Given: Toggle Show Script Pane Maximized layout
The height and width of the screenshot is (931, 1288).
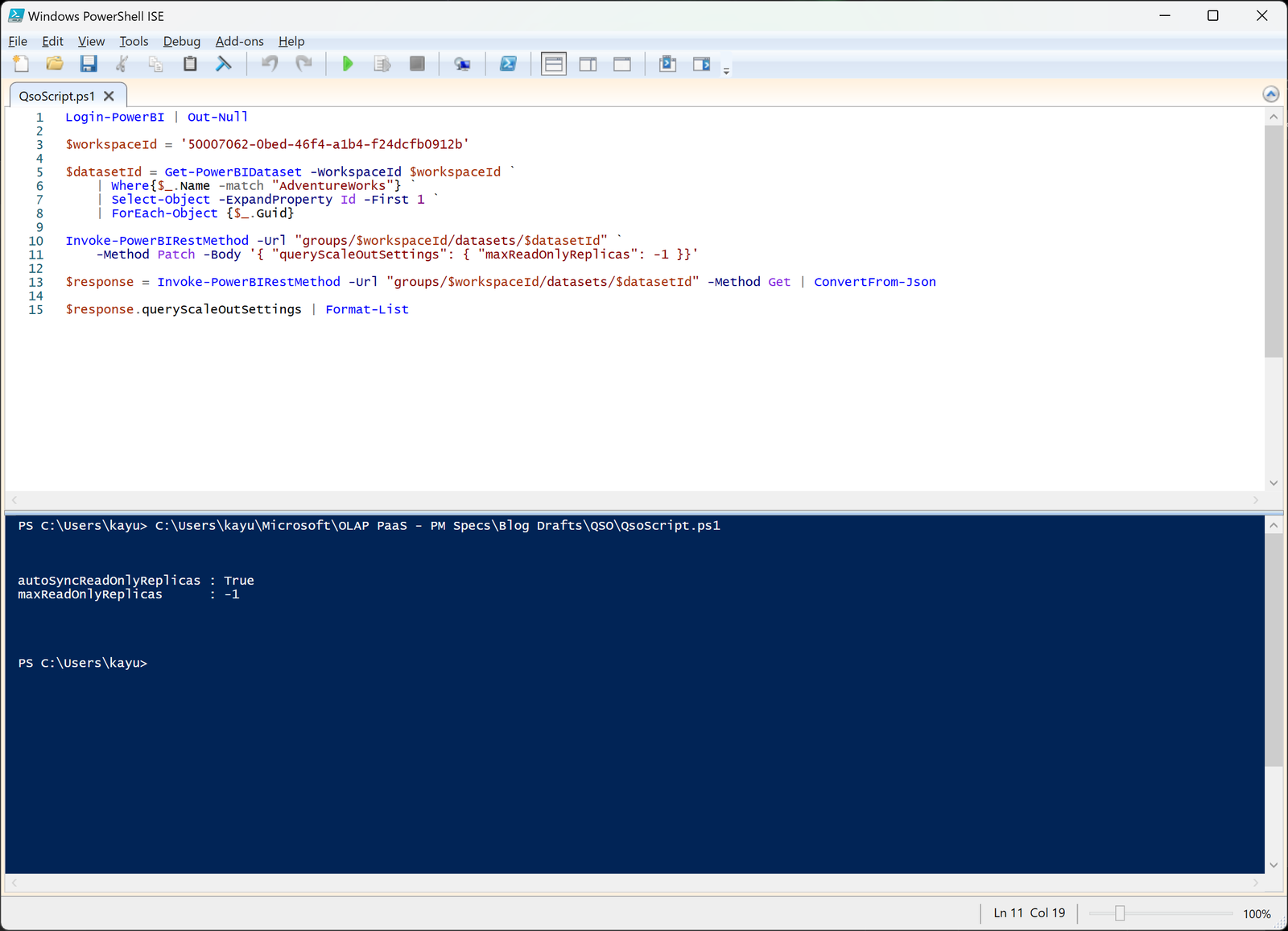Looking at the screenshot, I should click(622, 64).
